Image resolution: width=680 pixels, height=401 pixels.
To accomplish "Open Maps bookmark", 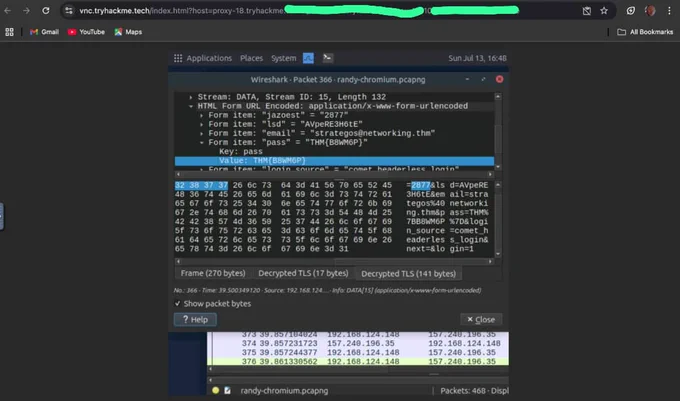I will pyautogui.click(x=128, y=32).
